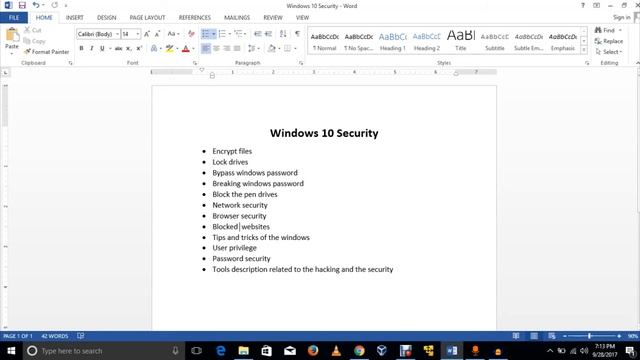Switch to the DESIGN tab
Image resolution: width=640 pixels, height=360 pixels.
107,18
